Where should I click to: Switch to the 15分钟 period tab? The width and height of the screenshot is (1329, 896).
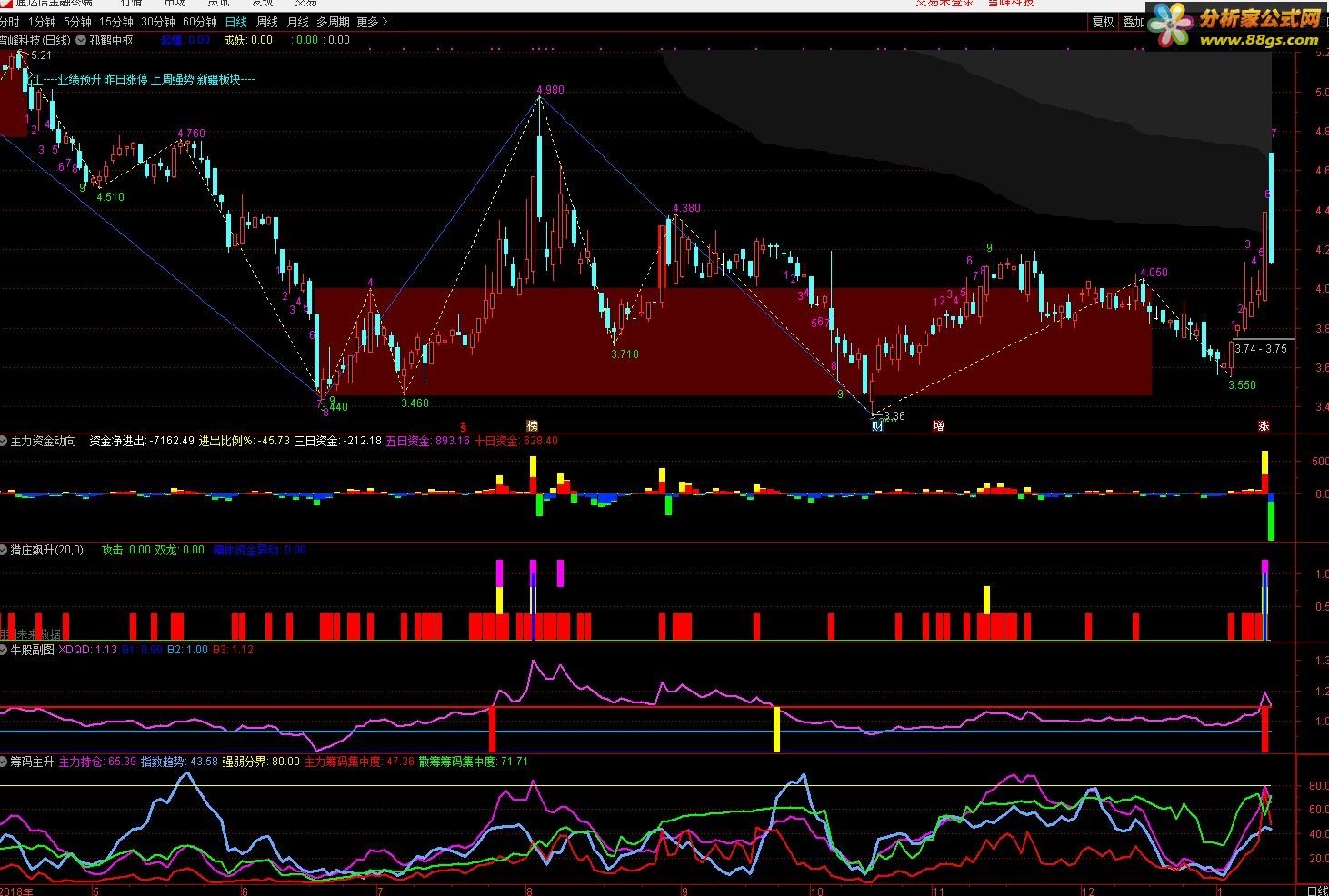click(116, 22)
